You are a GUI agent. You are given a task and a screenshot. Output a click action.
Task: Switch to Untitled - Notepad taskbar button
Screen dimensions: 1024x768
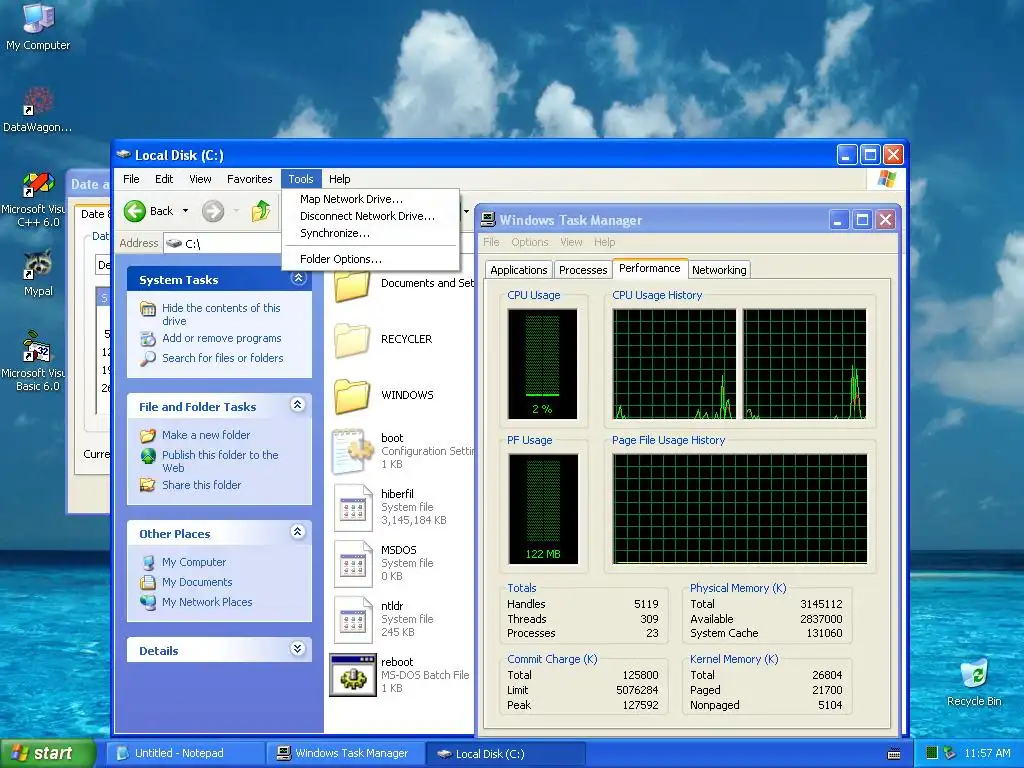[185, 753]
